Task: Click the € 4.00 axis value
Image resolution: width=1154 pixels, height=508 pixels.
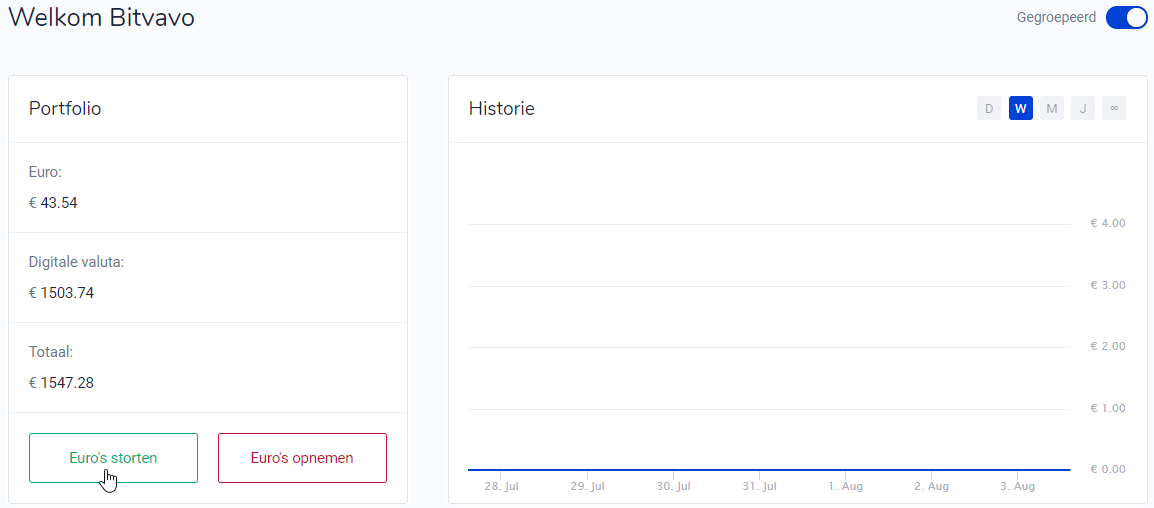Action: point(1108,223)
